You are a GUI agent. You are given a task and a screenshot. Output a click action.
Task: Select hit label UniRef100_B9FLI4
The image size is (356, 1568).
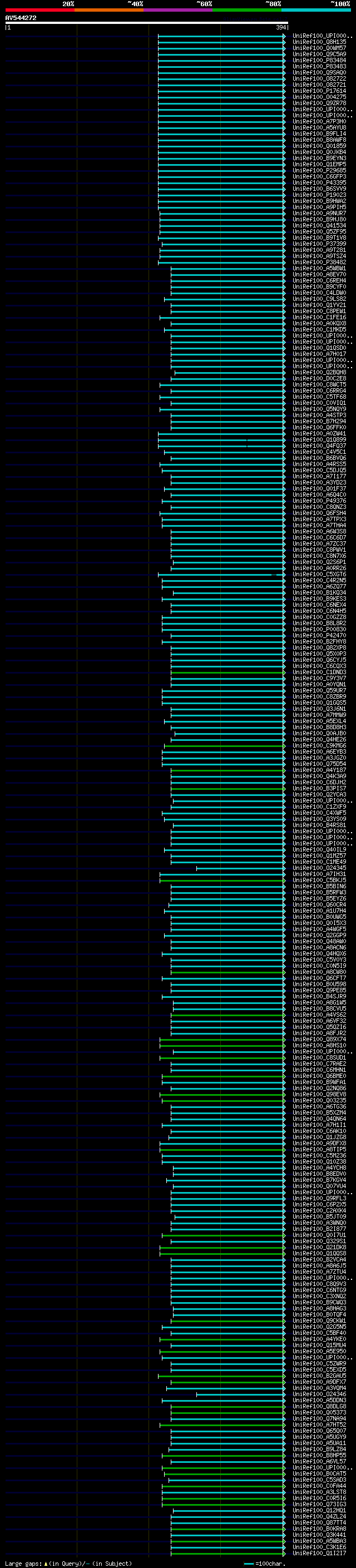[319, 134]
